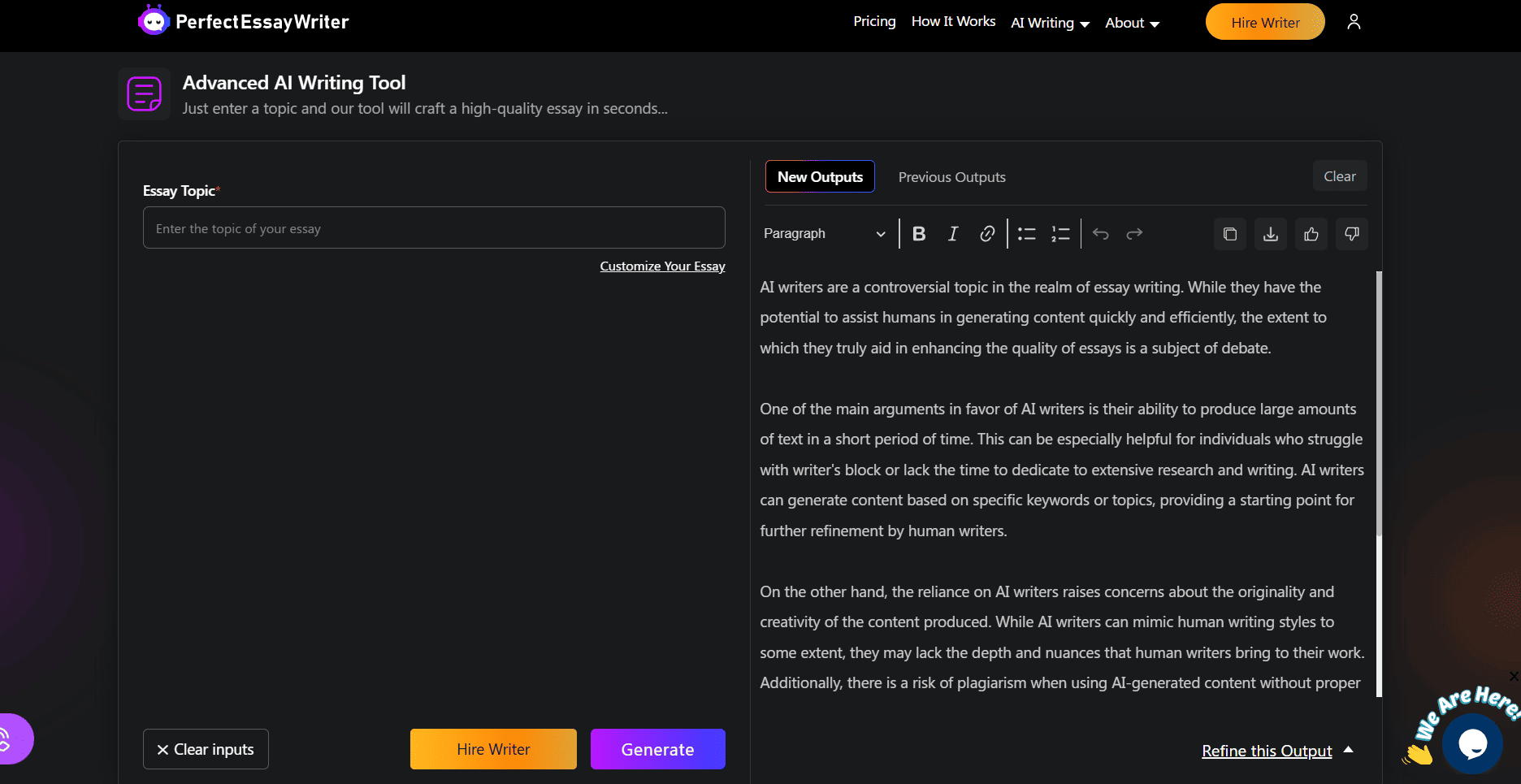Image resolution: width=1521 pixels, height=784 pixels.
Task: Expand the AI Writing menu
Action: point(1050,23)
